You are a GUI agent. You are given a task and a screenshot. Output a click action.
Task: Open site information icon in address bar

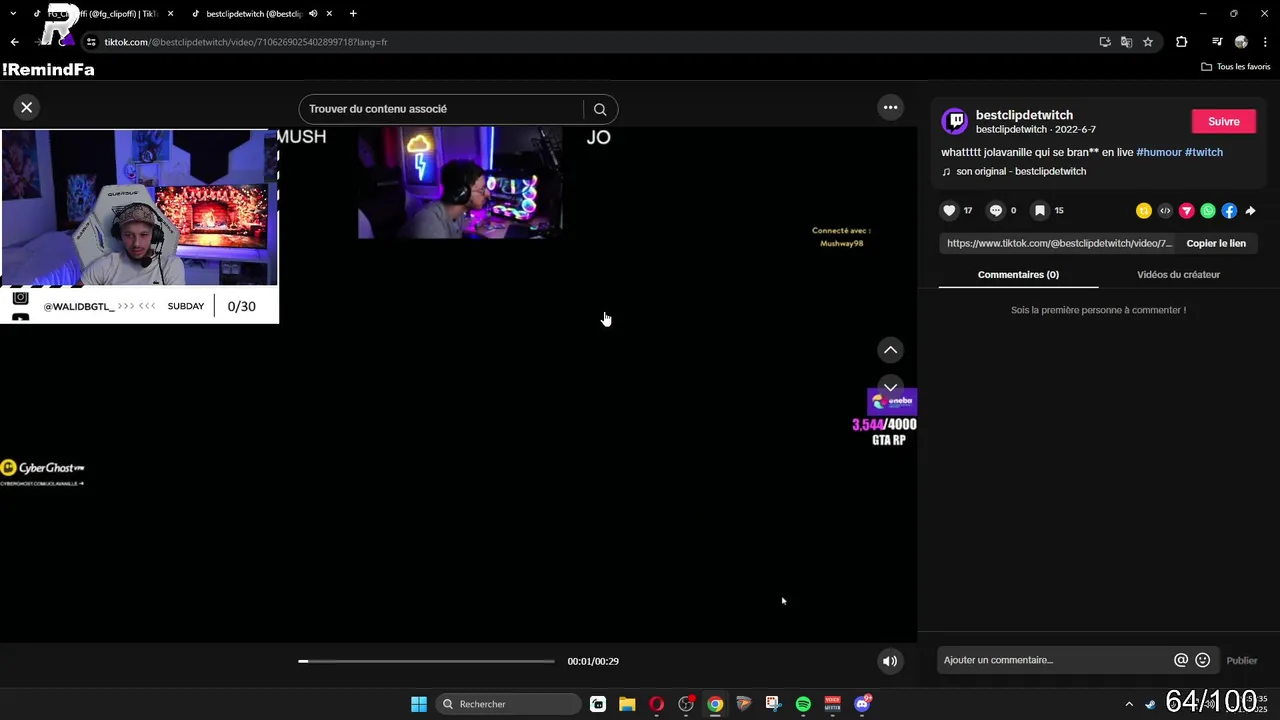[91, 42]
